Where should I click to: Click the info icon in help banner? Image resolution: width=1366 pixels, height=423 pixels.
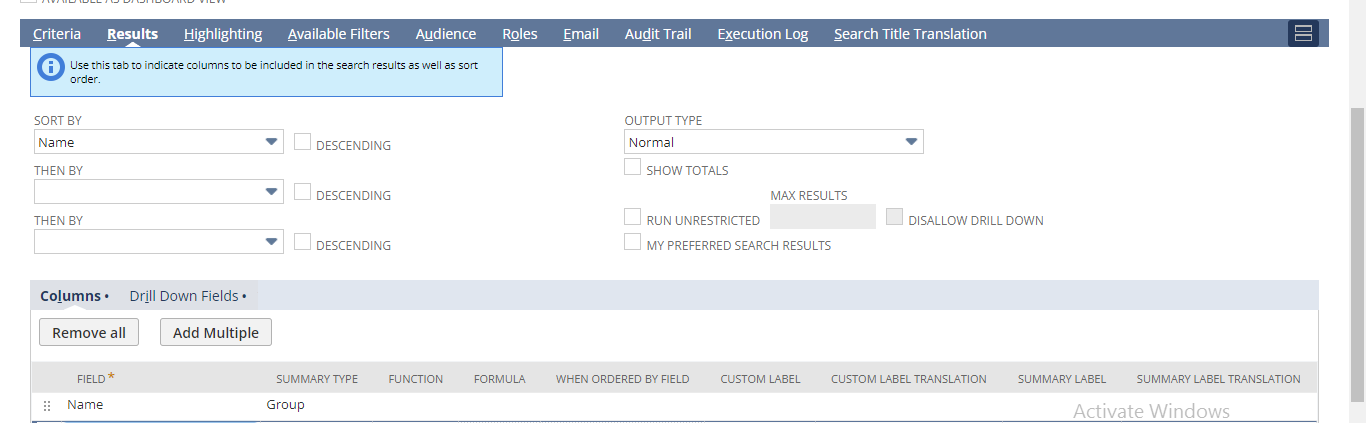[x=50, y=68]
